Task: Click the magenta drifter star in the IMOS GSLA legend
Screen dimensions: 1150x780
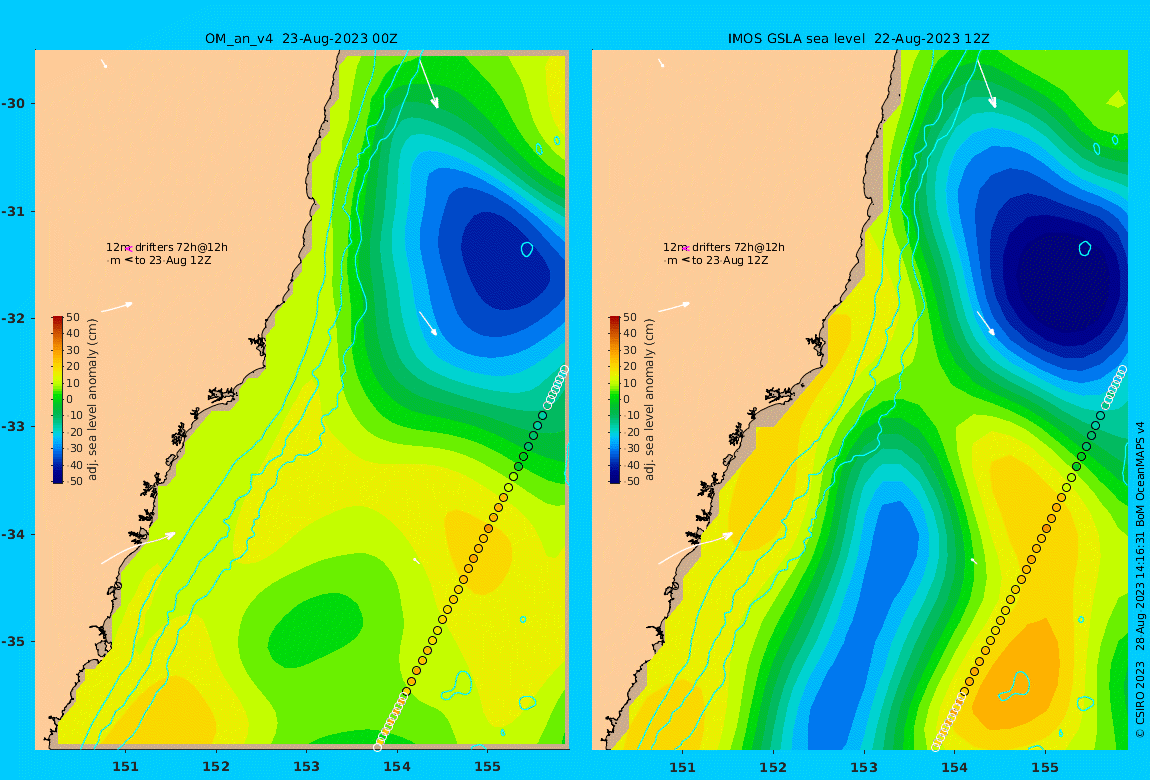Action: click(686, 249)
